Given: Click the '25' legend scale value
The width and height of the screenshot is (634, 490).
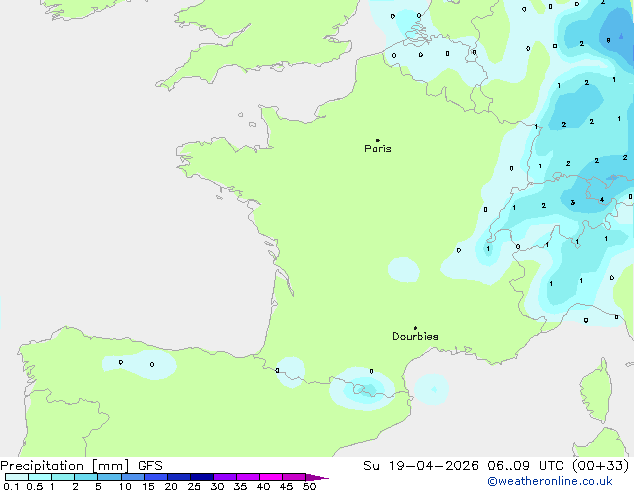Looking at the screenshot, I should [194, 486].
